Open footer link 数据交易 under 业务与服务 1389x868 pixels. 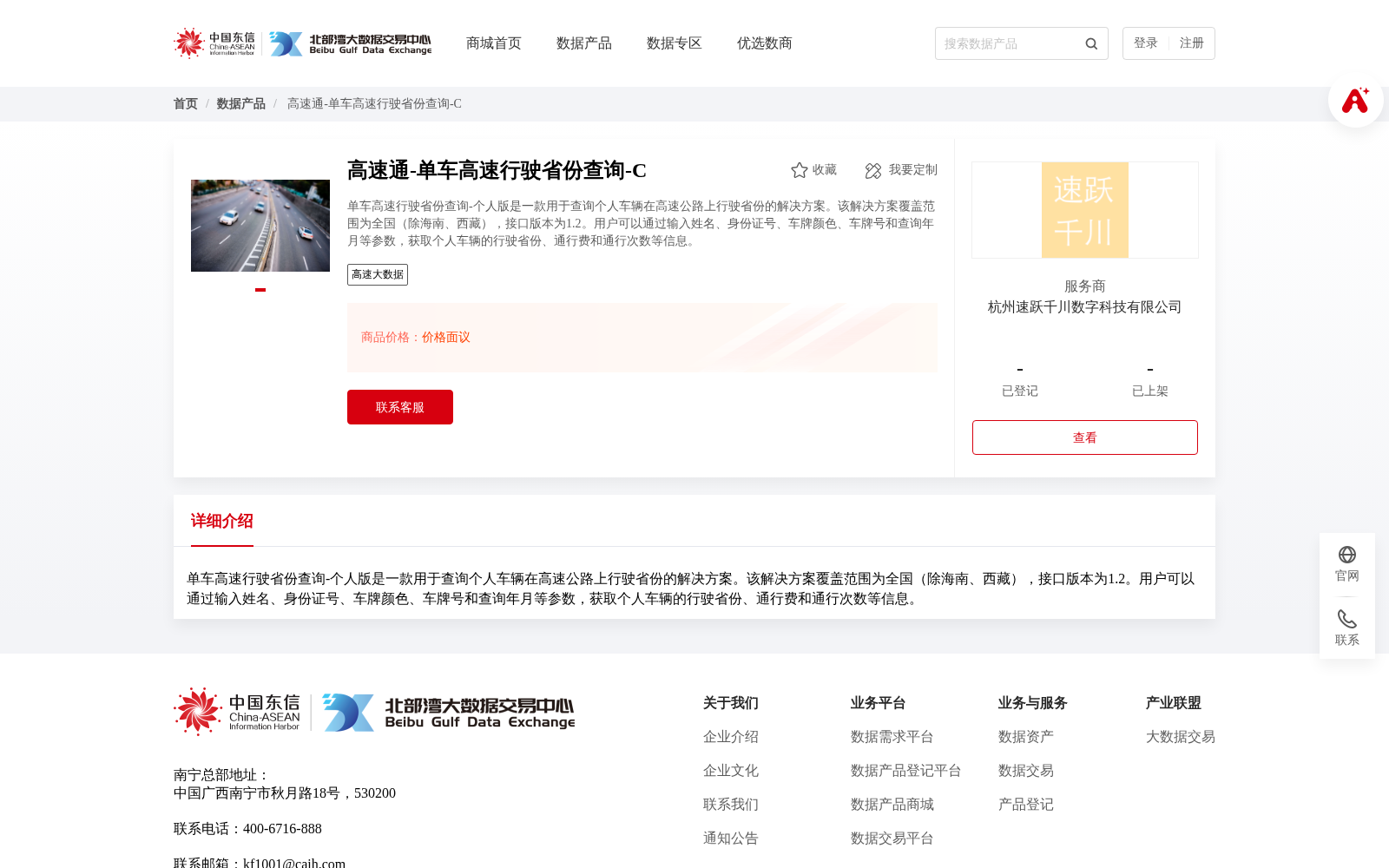pyautogui.click(x=1026, y=771)
